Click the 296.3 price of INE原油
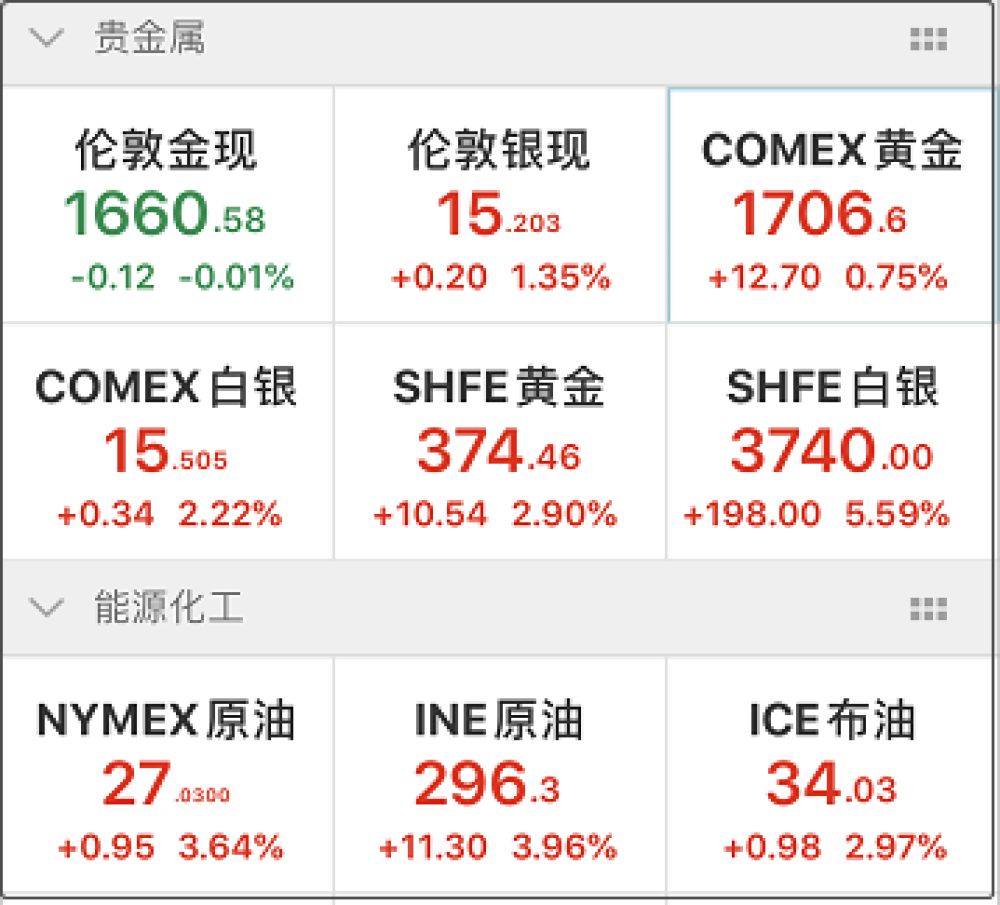1000x905 pixels. coord(487,783)
